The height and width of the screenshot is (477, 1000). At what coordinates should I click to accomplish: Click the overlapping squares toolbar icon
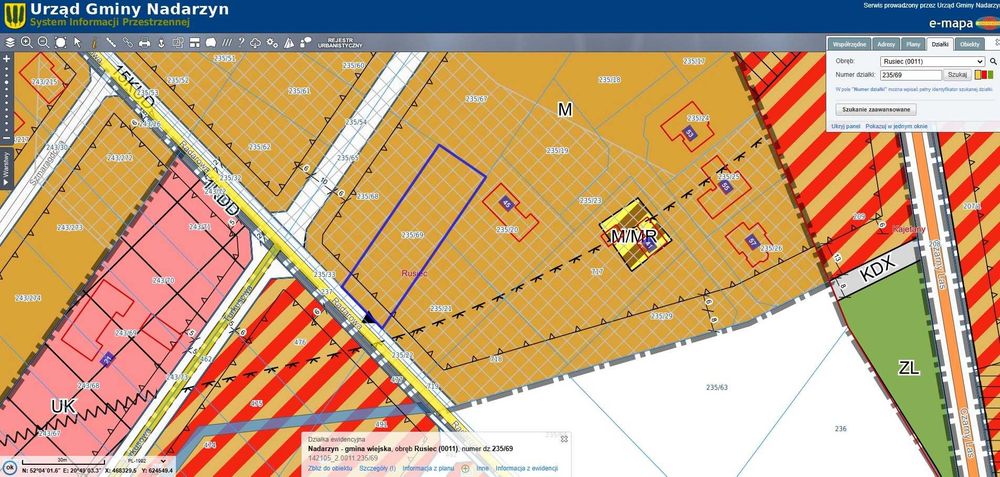coord(178,43)
